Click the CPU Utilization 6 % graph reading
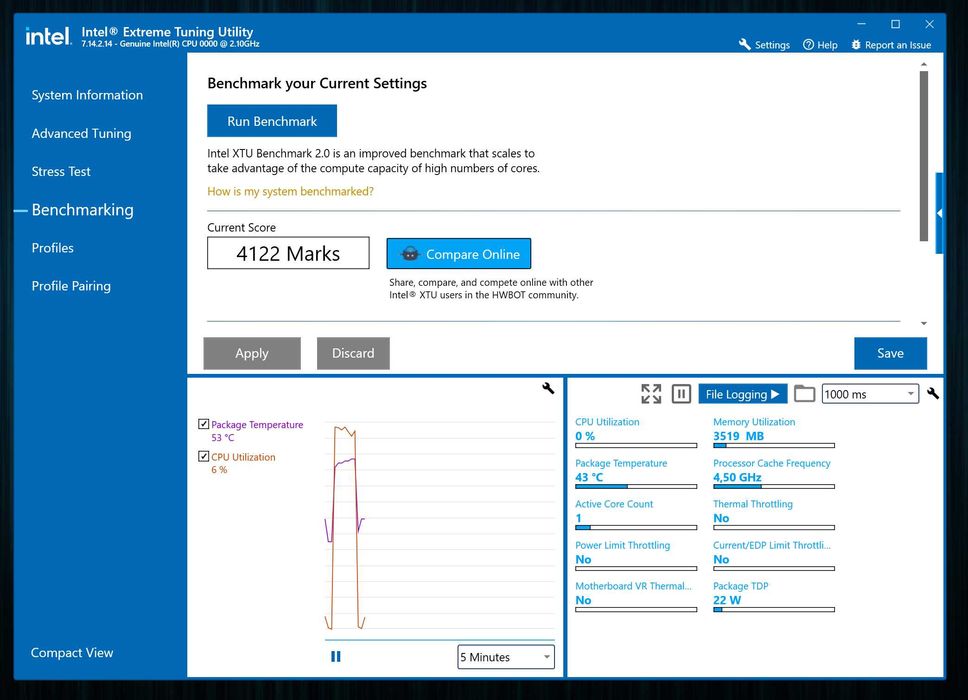Image resolution: width=968 pixels, height=700 pixels. click(x=219, y=470)
